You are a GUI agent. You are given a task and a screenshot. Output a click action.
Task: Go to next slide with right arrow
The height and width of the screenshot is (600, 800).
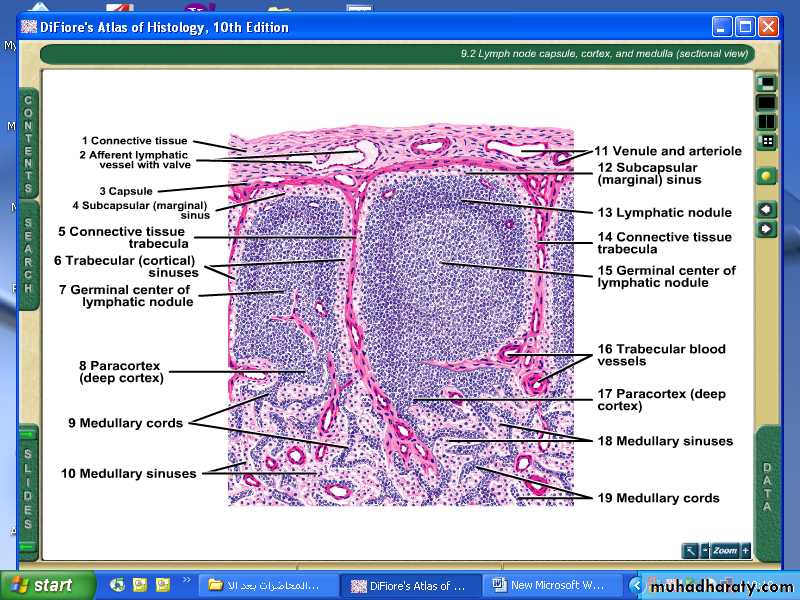(766, 229)
